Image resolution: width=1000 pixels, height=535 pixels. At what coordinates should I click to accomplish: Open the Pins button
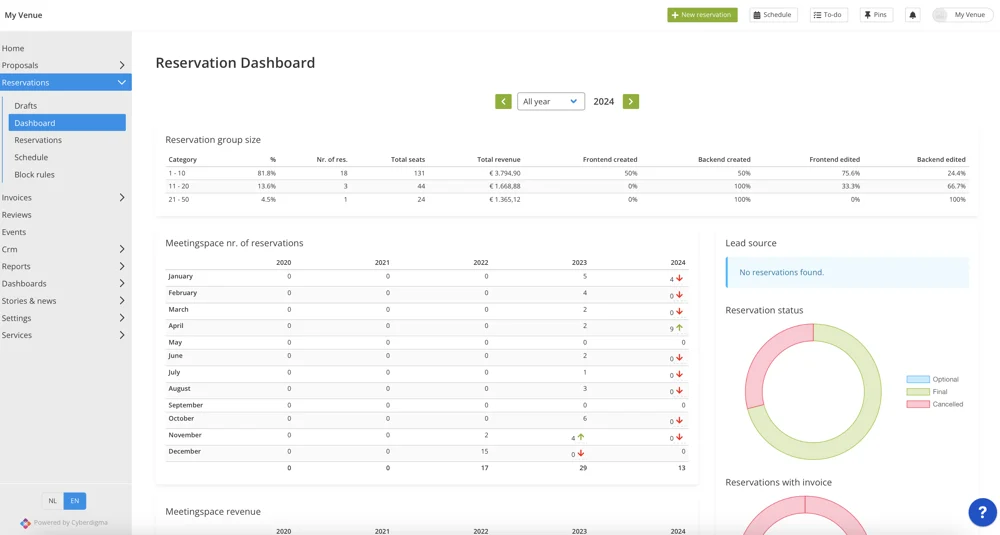876,15
